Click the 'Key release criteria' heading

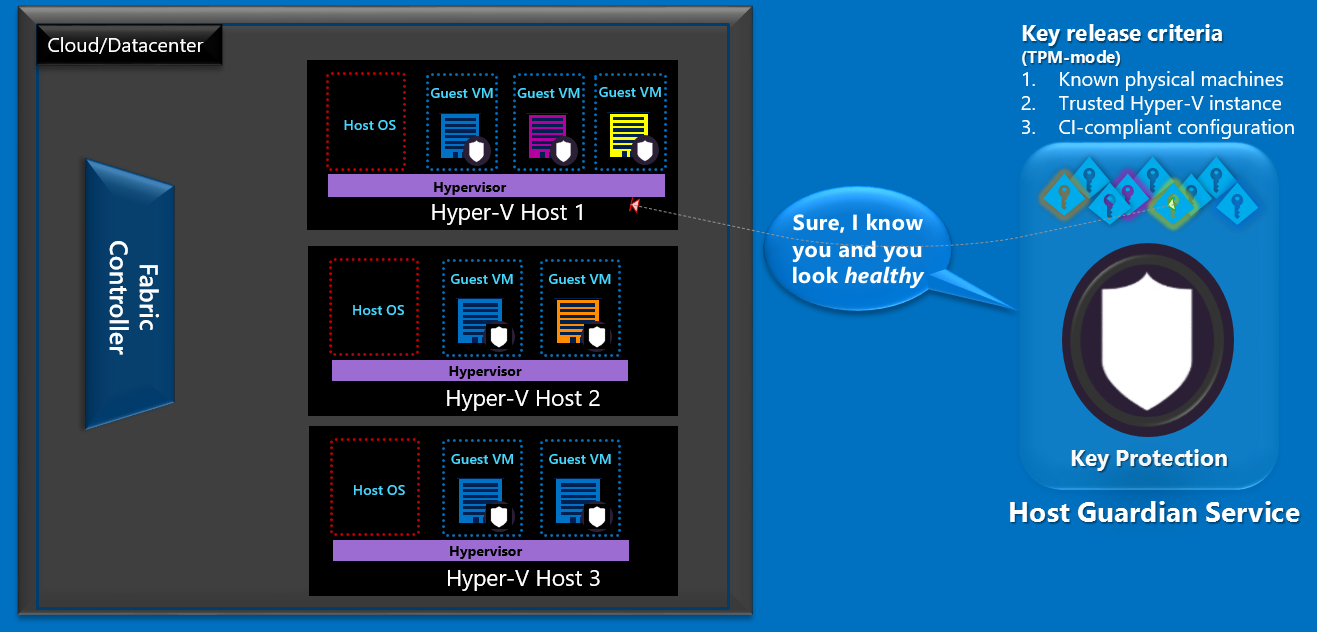[1122, 34]
